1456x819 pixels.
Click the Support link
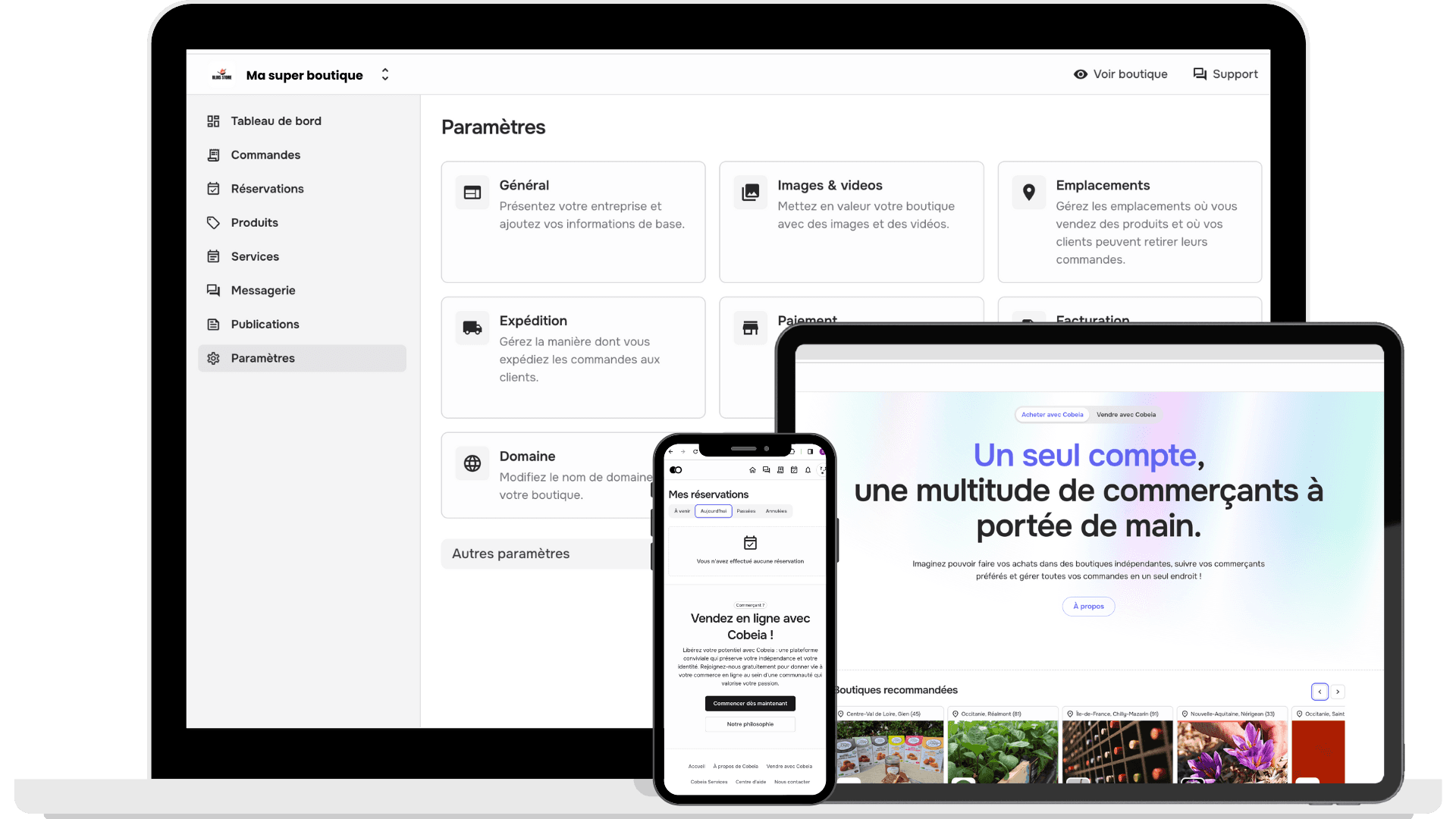point(1225,74)
